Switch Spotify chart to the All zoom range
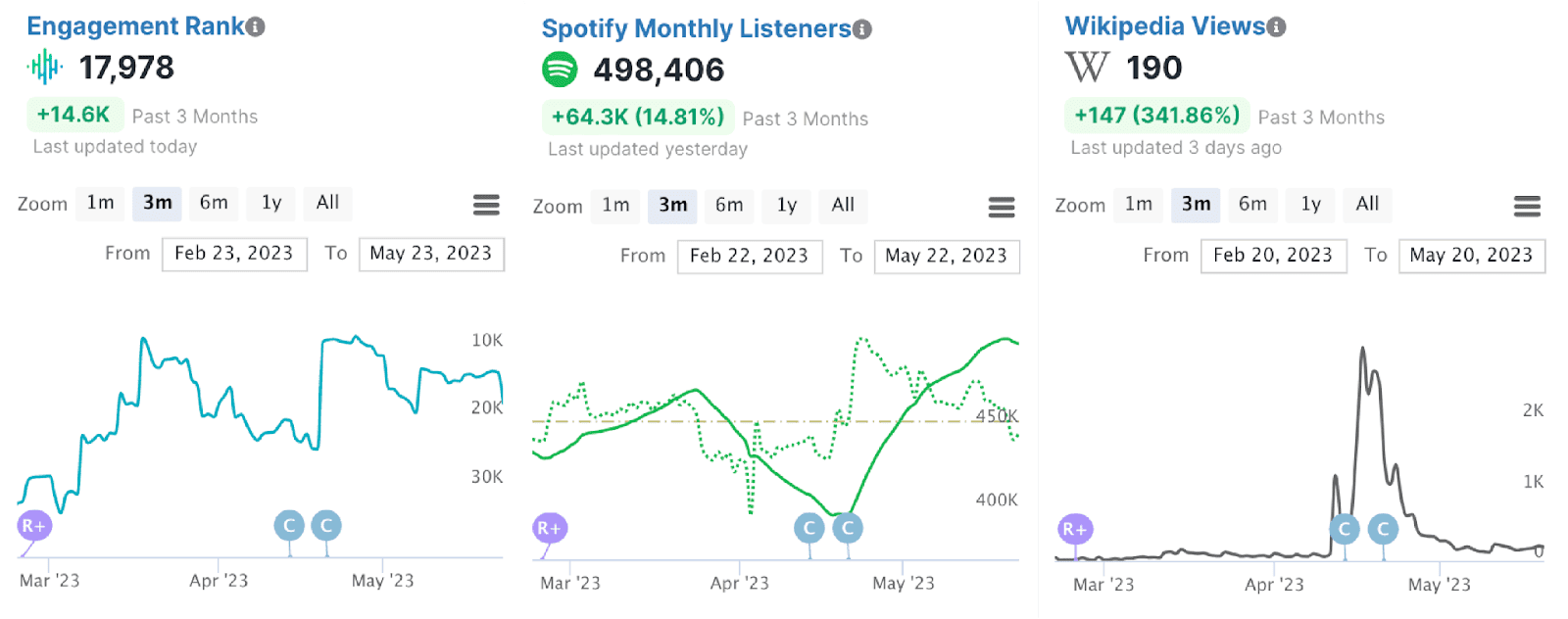 point(842,206)
